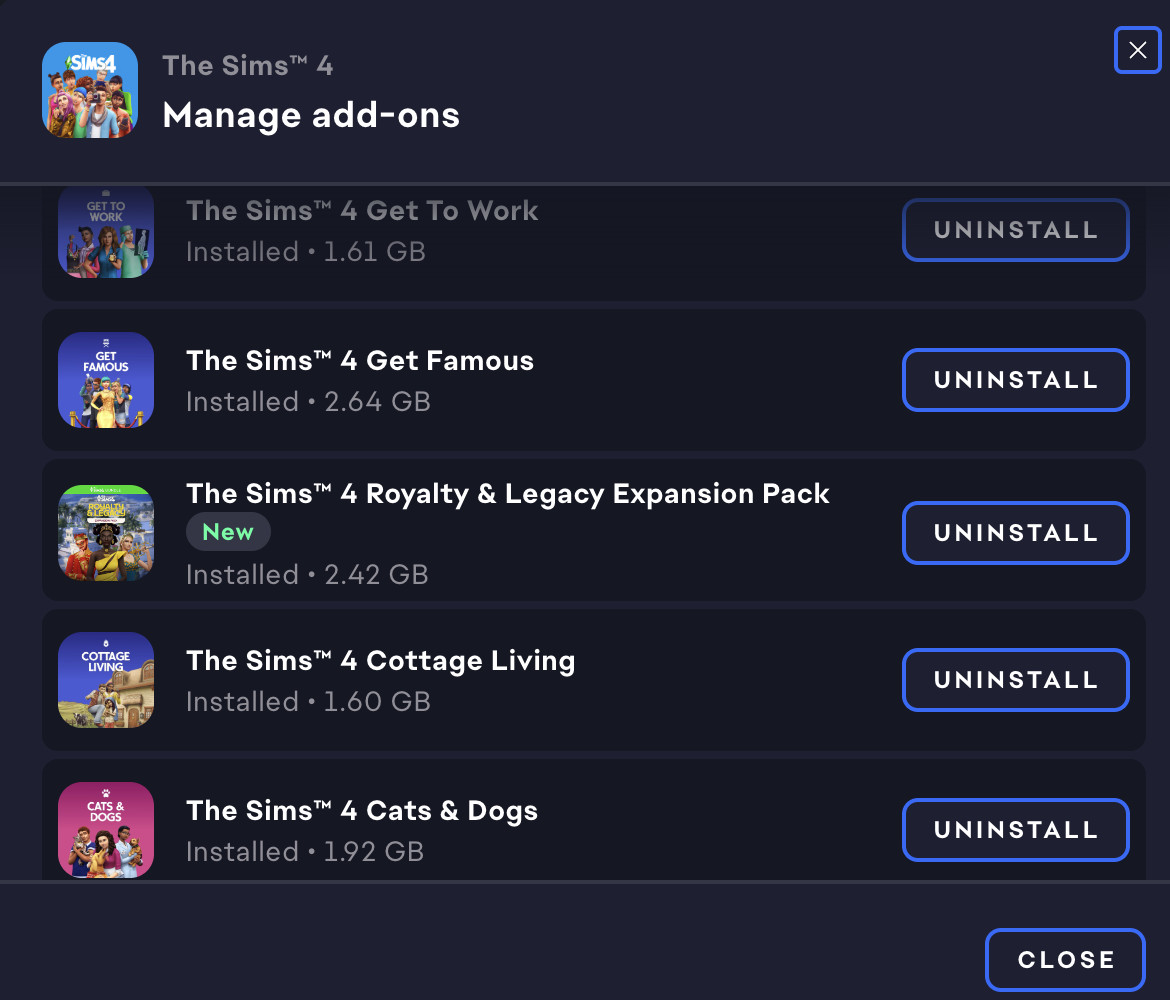Click the Get To Work pack icon
This screenshot has width=1170, height=1000.
[106, 232]
